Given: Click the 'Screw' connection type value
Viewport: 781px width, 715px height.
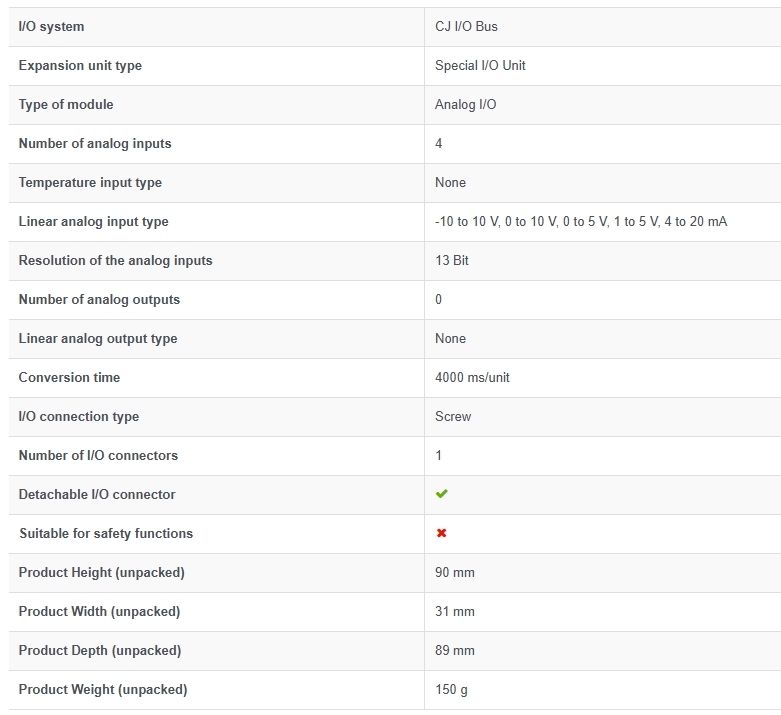Looking at the screenshot, I should pos(453,417).
